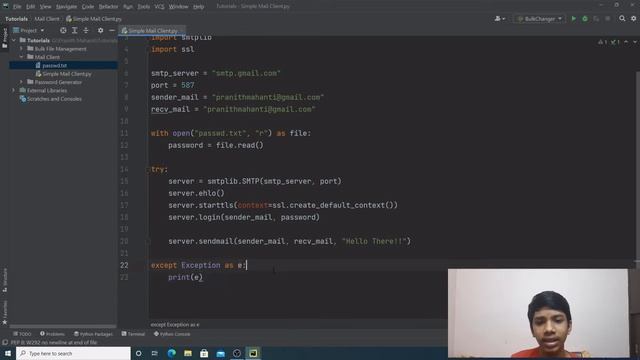The width and height of the screenshot is (640, 360).
Task: Toggle Project tool window from left stripe
Action: coord(5,39)
